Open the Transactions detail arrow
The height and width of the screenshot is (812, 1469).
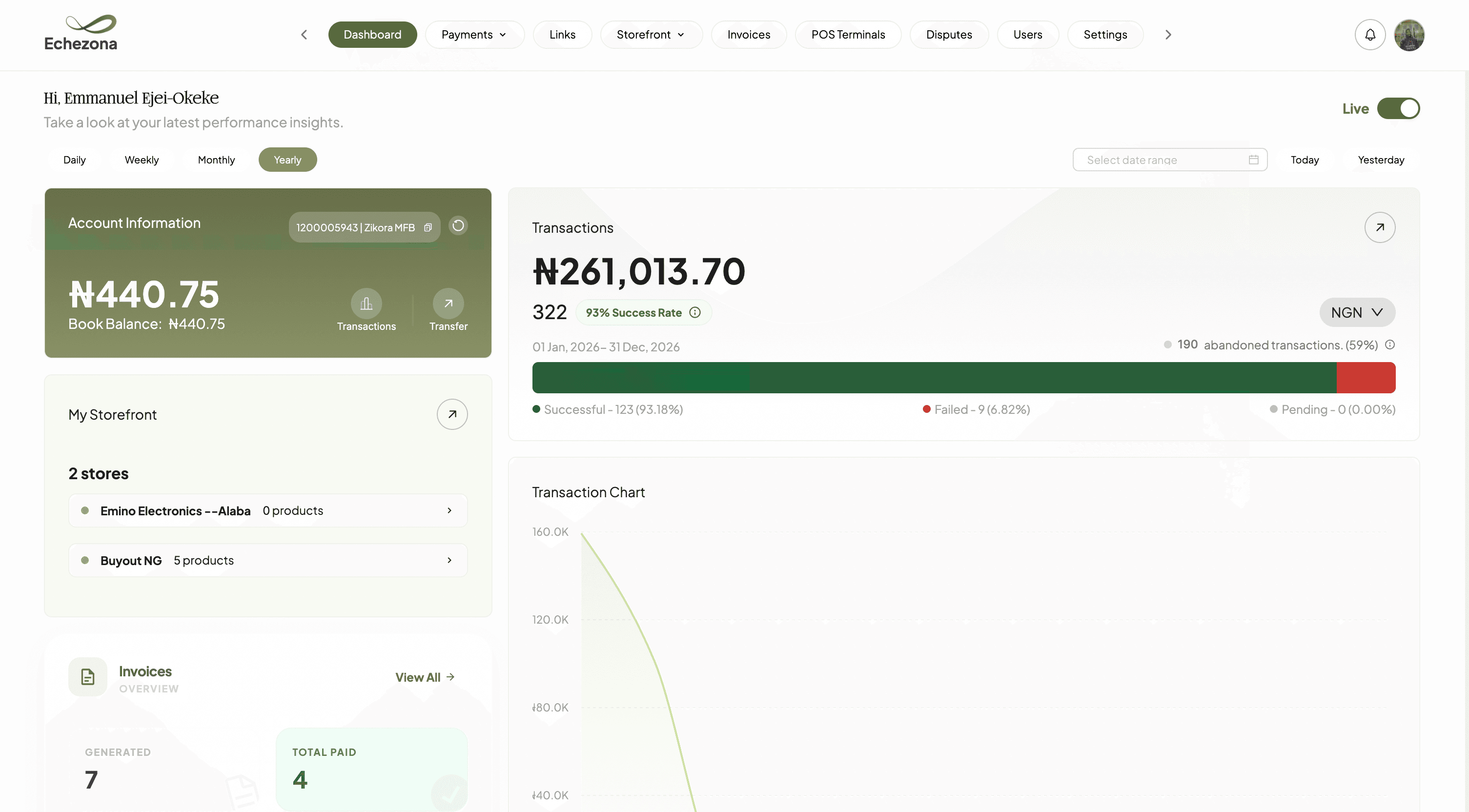point(1380,227)
